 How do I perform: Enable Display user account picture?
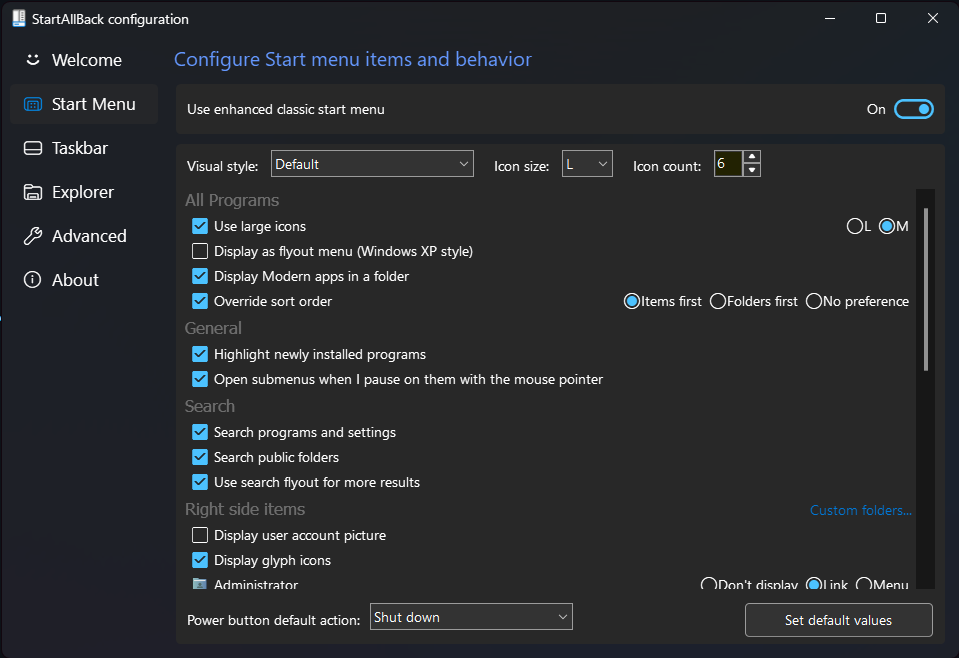[x=200, y=535]
